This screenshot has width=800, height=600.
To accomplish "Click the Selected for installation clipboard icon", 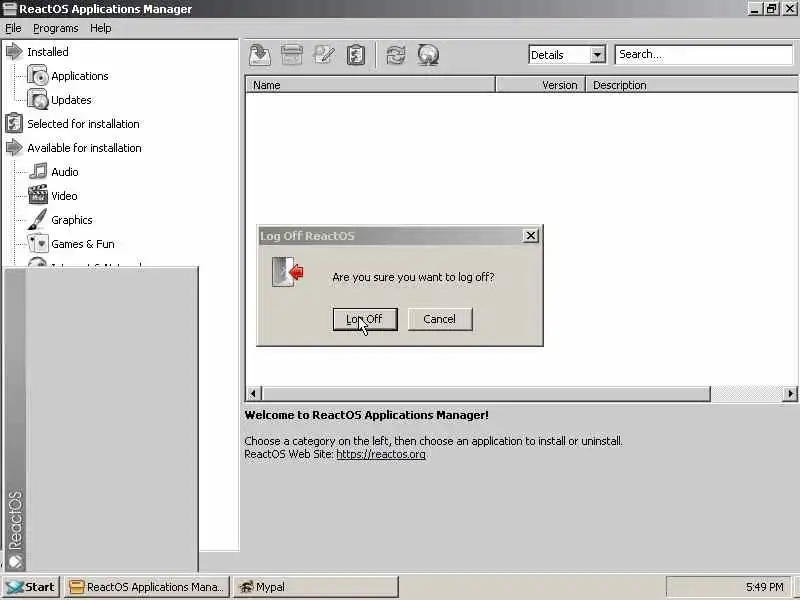I will click(14, 123).
